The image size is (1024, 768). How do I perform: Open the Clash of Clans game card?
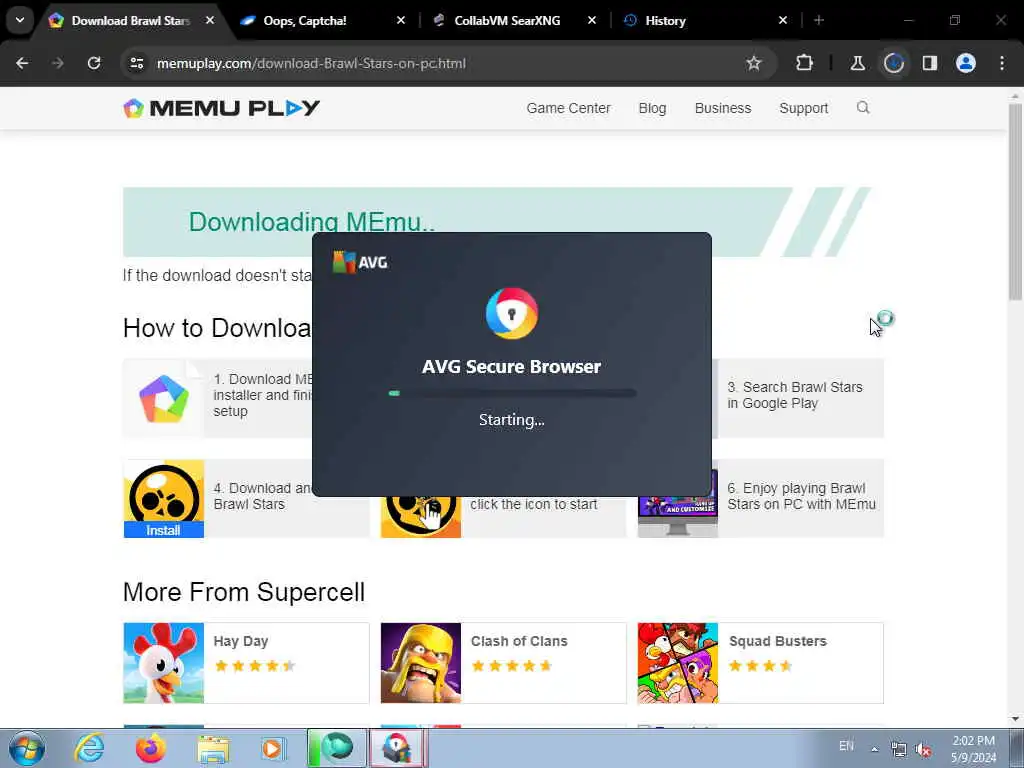point(504,663)
